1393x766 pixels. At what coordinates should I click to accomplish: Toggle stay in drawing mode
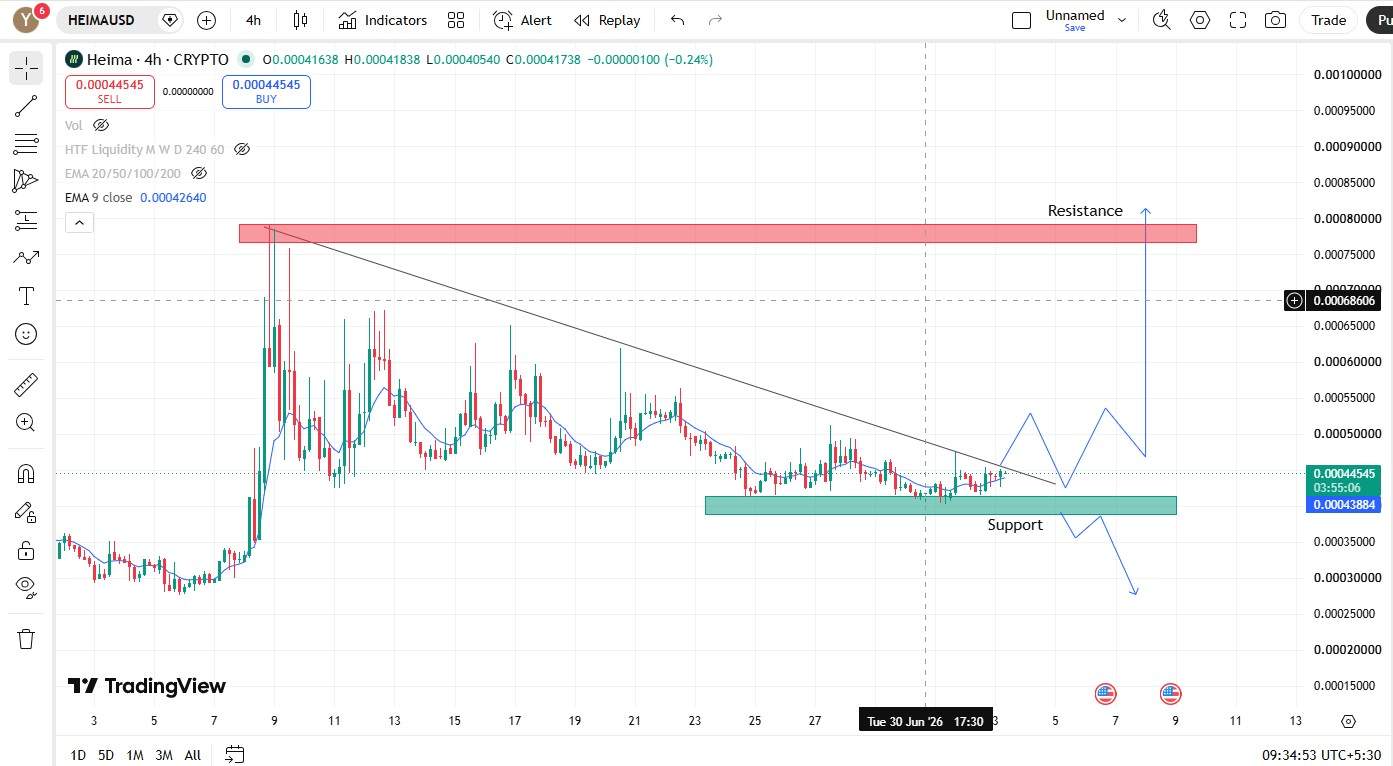pos(27,511)
